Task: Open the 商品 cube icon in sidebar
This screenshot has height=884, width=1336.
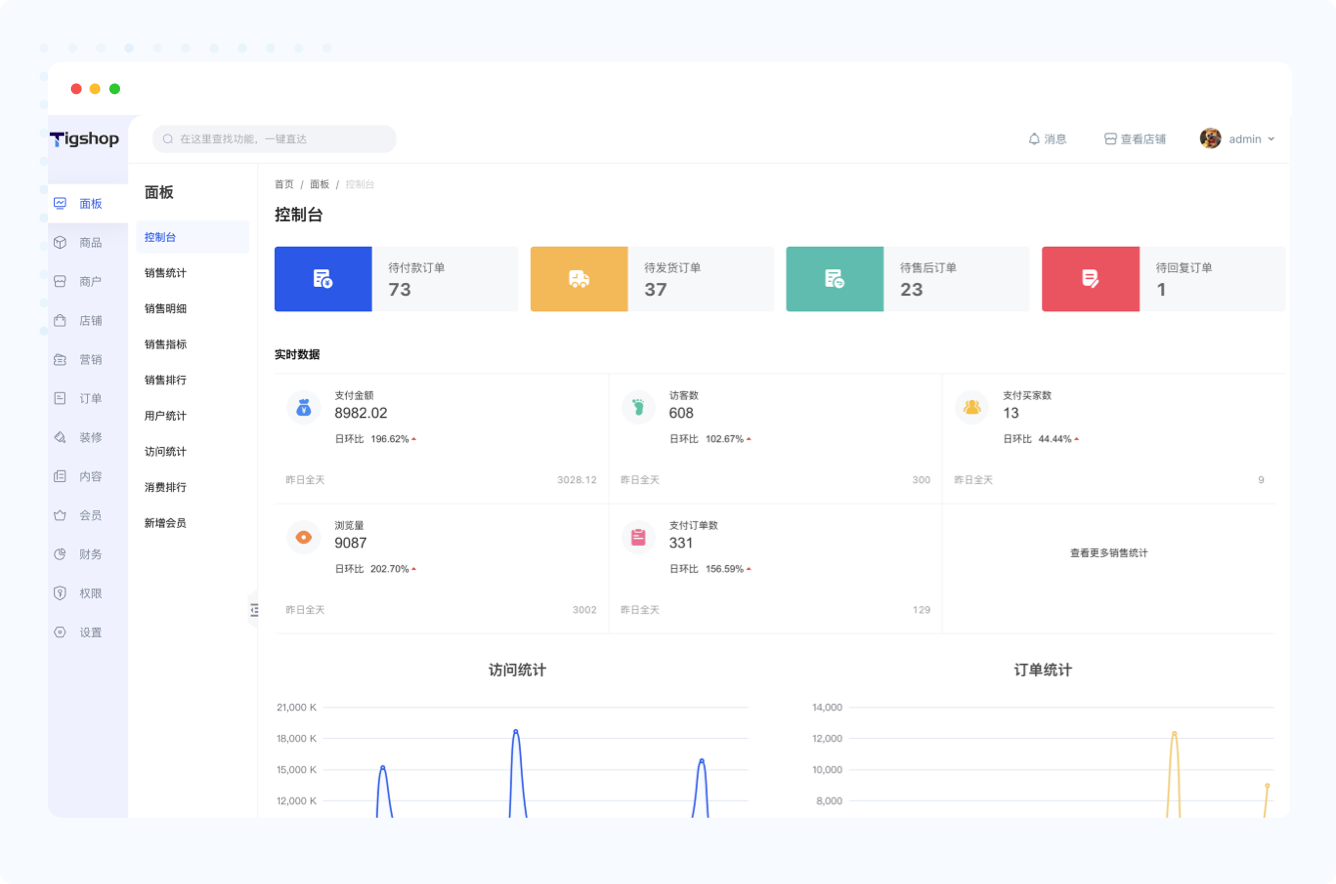Action: pyautogui.click(x=60, y=242)
